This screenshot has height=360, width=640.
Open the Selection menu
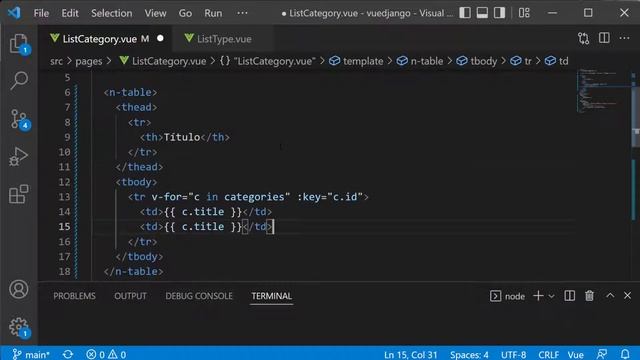(111, 13)
